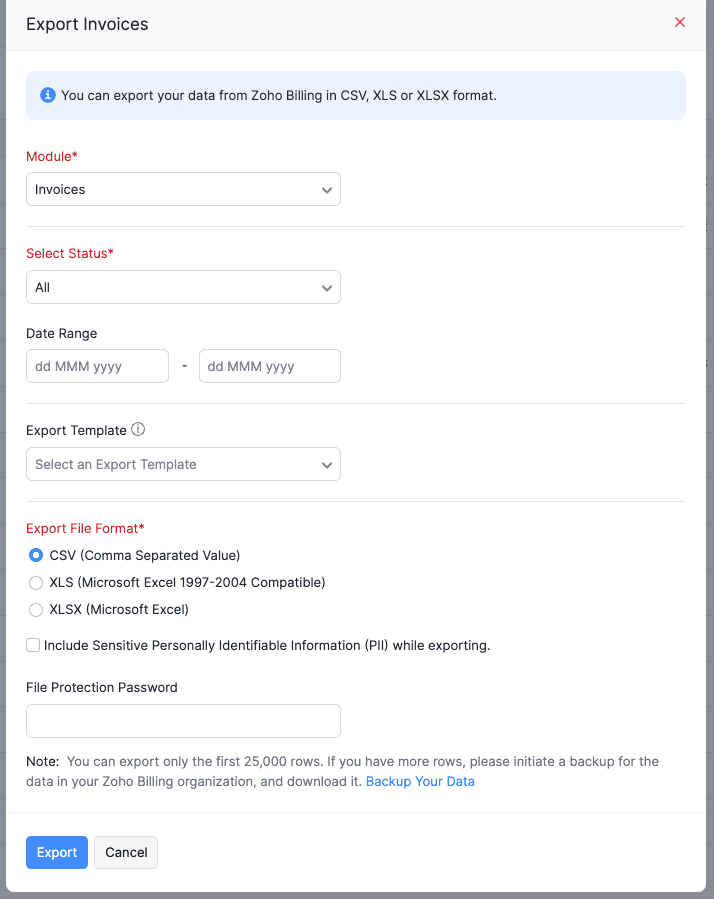This screenshot has height=899, width=714.
Task: Enable the Include Sensitive PII checkbox
Action: (33, 645)
